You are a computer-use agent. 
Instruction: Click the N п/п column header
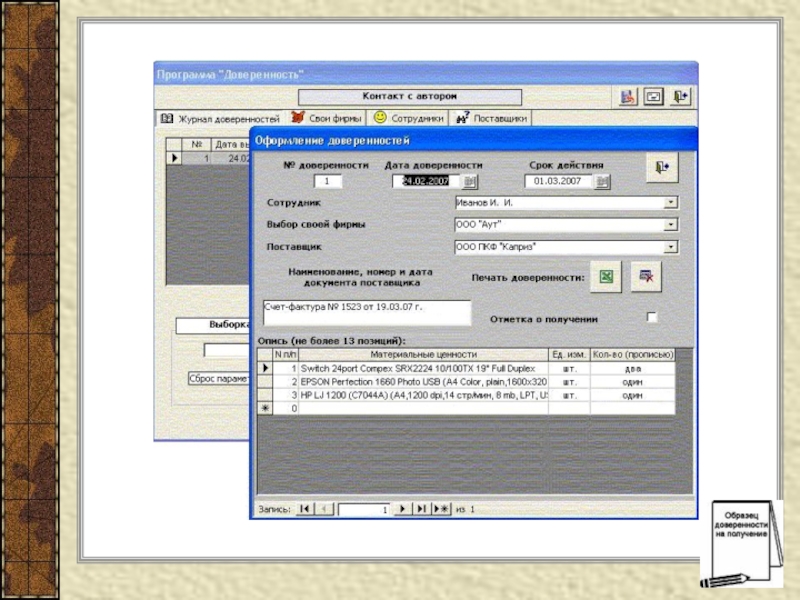click(286, 355)
